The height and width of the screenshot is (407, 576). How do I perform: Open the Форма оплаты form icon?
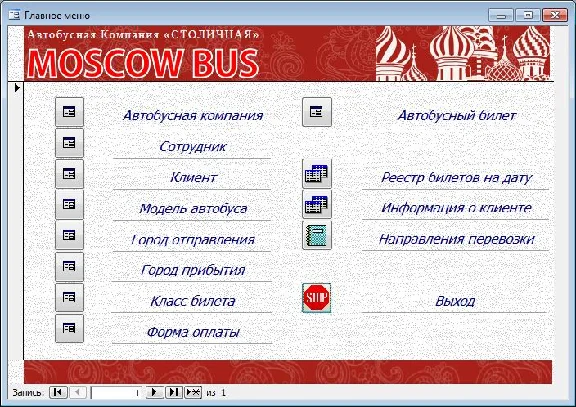coord(69,328)
